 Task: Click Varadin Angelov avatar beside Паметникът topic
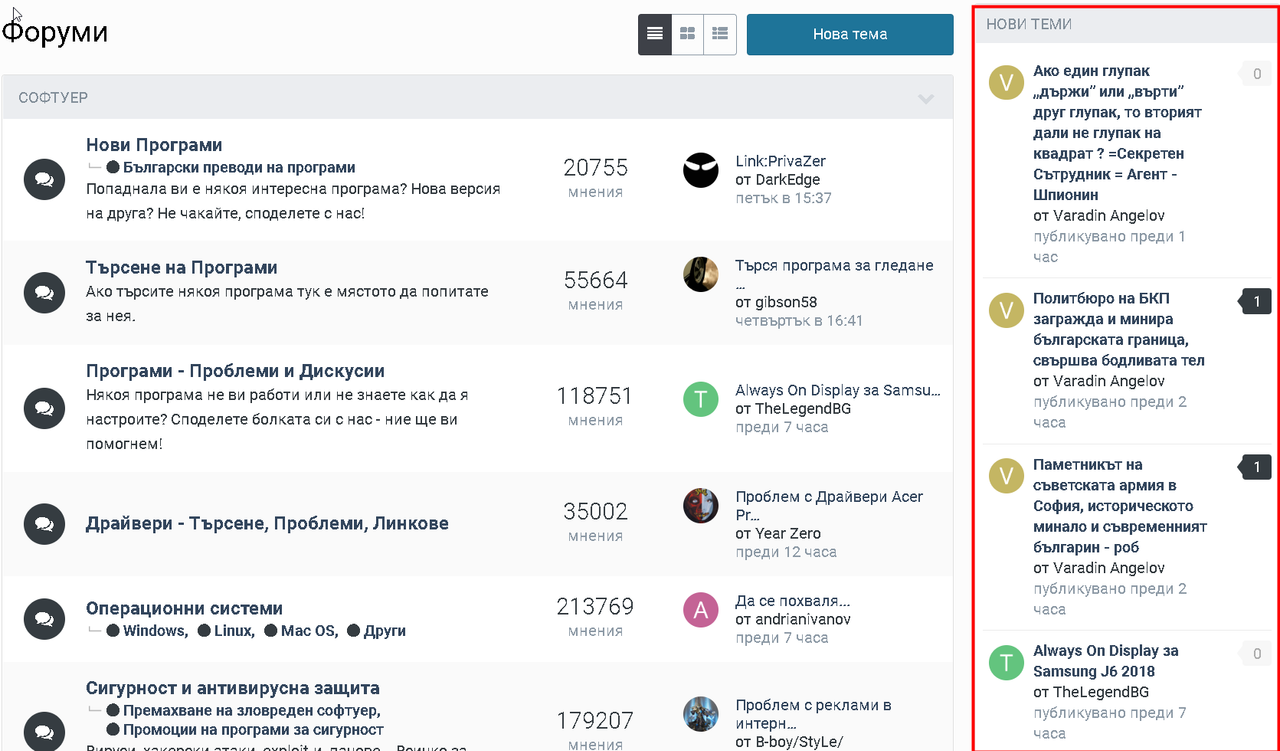1006,476
